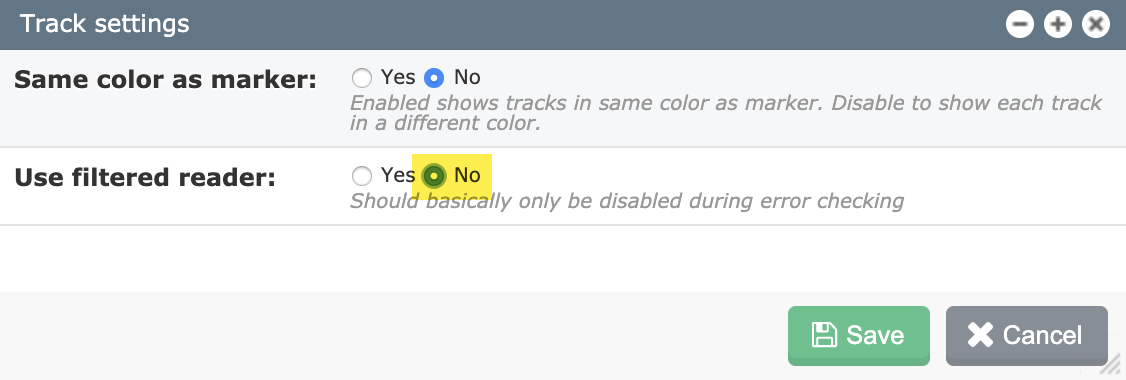
Task: Click the floppy disk icon on Save
Action: pos(824,335)
